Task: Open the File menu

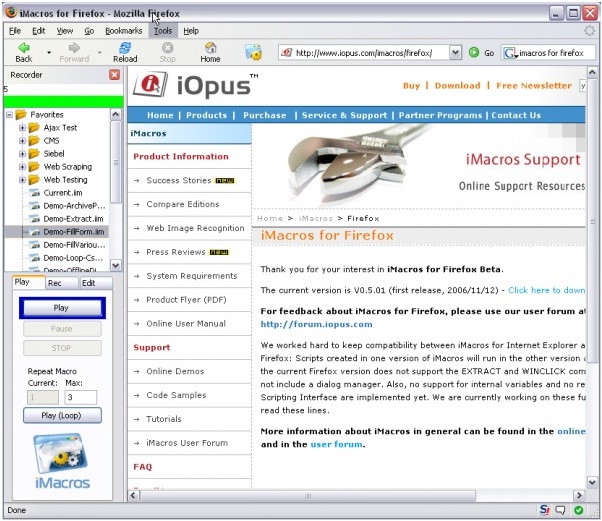Action: point(15,31)
